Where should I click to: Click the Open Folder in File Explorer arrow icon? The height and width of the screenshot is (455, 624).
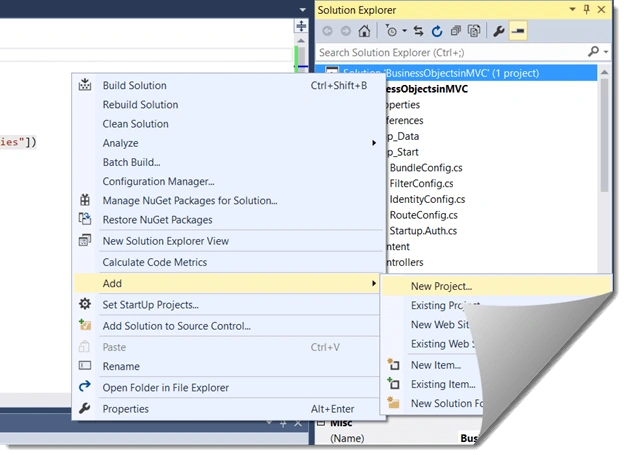tap(85, 386)
